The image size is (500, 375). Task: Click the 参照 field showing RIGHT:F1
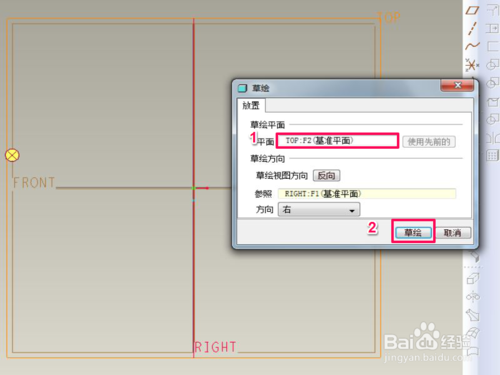(367, 194)
